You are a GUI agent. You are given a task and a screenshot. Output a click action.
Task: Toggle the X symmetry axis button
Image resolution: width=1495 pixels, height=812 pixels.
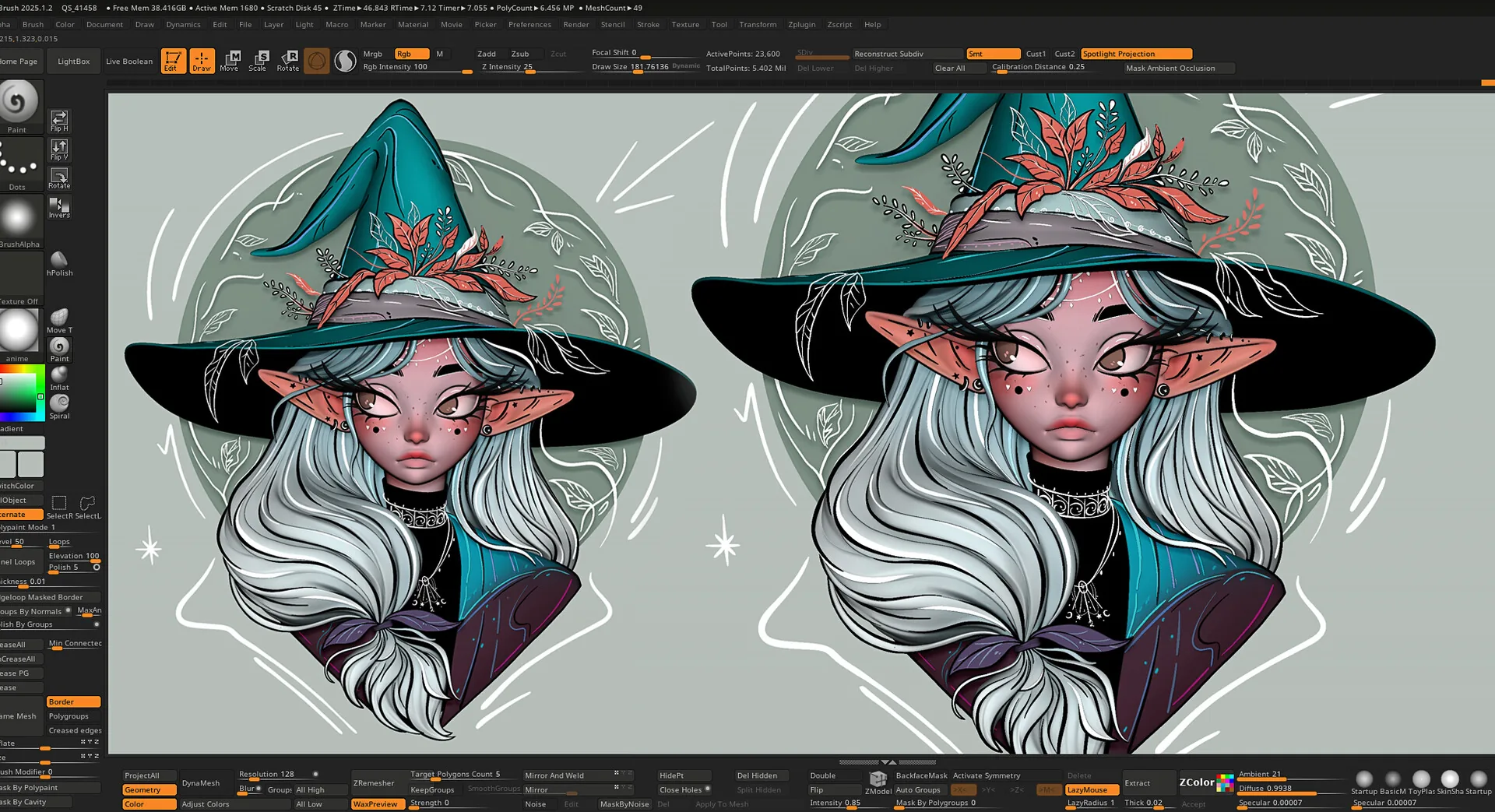coord(963,789)
